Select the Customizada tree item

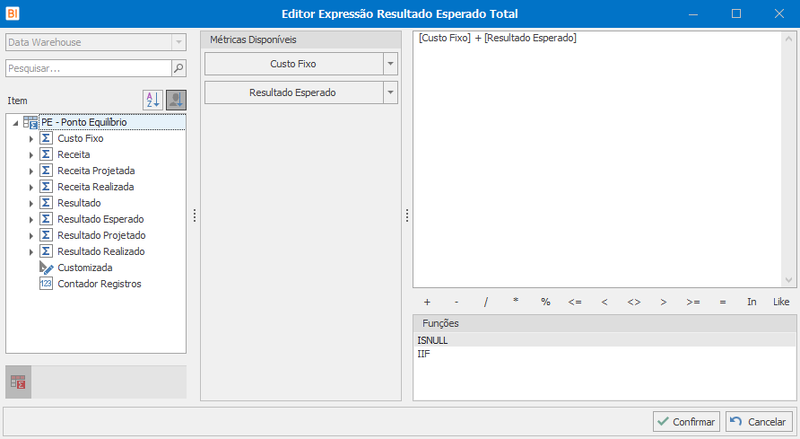85,267
